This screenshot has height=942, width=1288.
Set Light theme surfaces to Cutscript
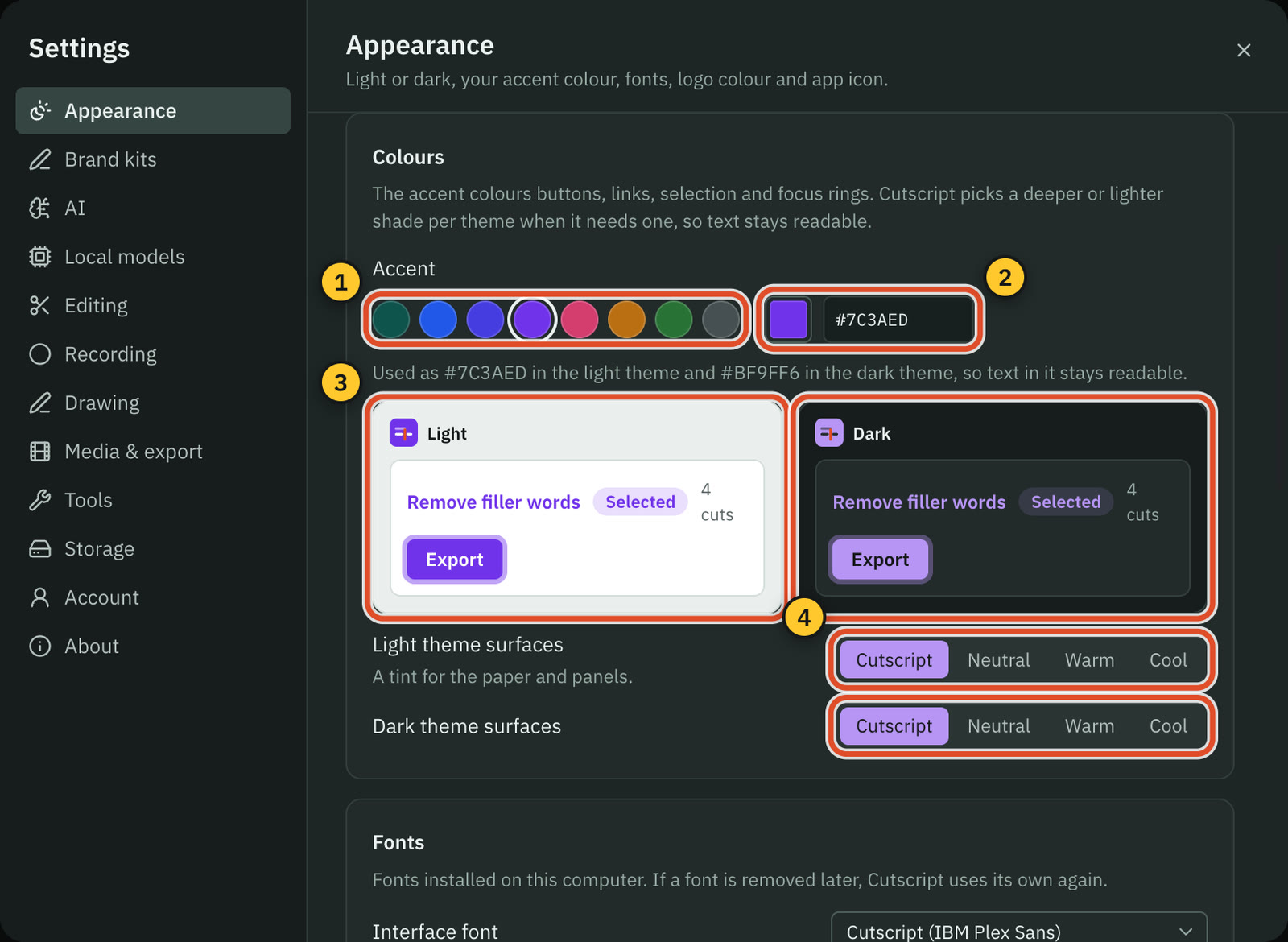(x=894, y=660)
